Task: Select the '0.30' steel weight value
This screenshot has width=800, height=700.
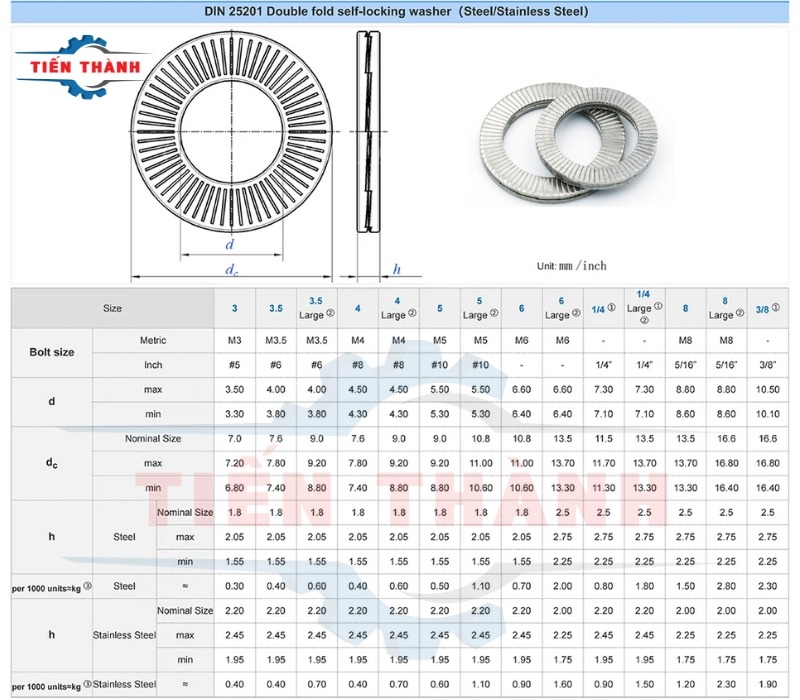Action: [235, 586]
